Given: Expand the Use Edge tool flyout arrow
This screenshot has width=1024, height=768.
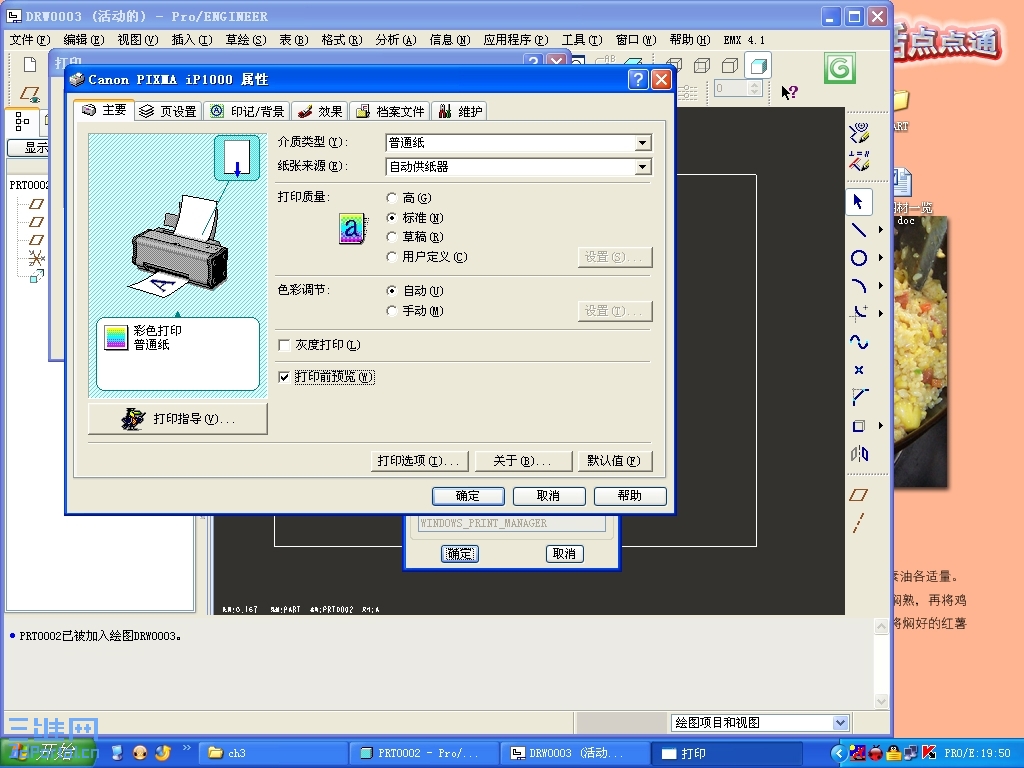Looking at the screenshot, I should [x=880, y=426].
